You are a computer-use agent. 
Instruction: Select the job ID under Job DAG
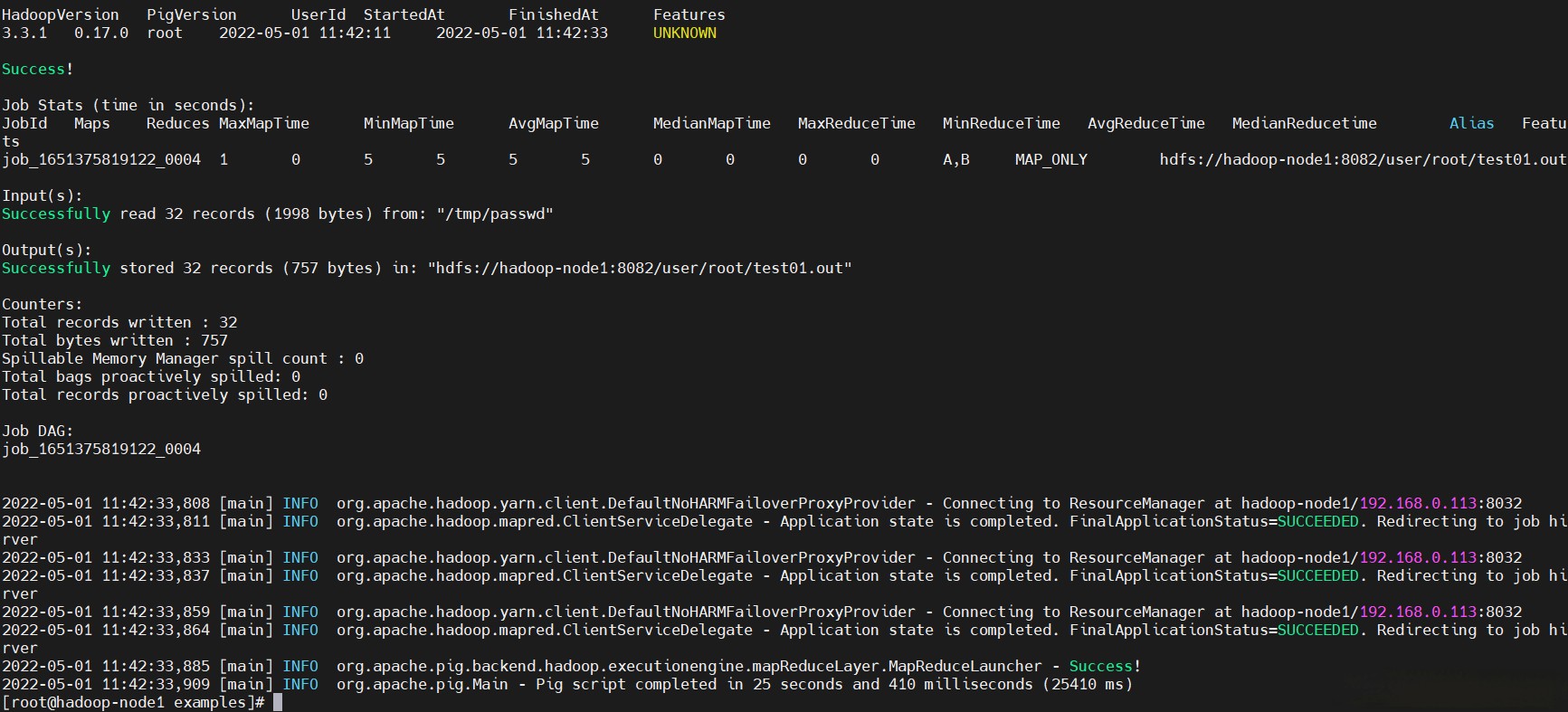coord(101,450)
